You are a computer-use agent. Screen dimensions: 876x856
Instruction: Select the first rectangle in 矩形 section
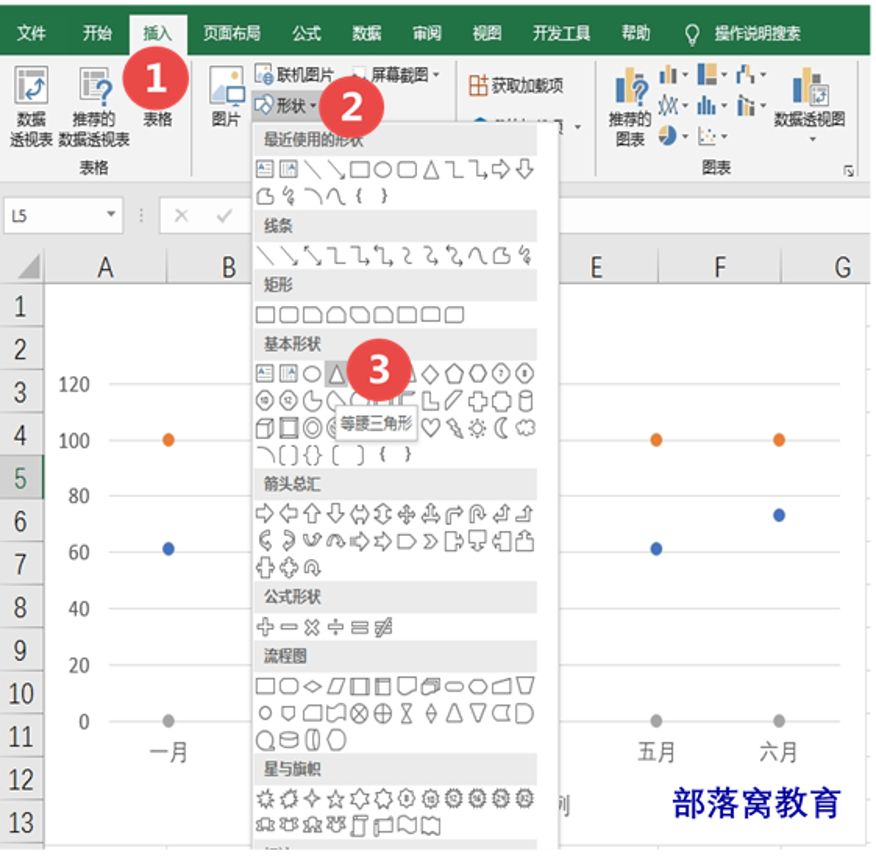click(x=265, y=315)
